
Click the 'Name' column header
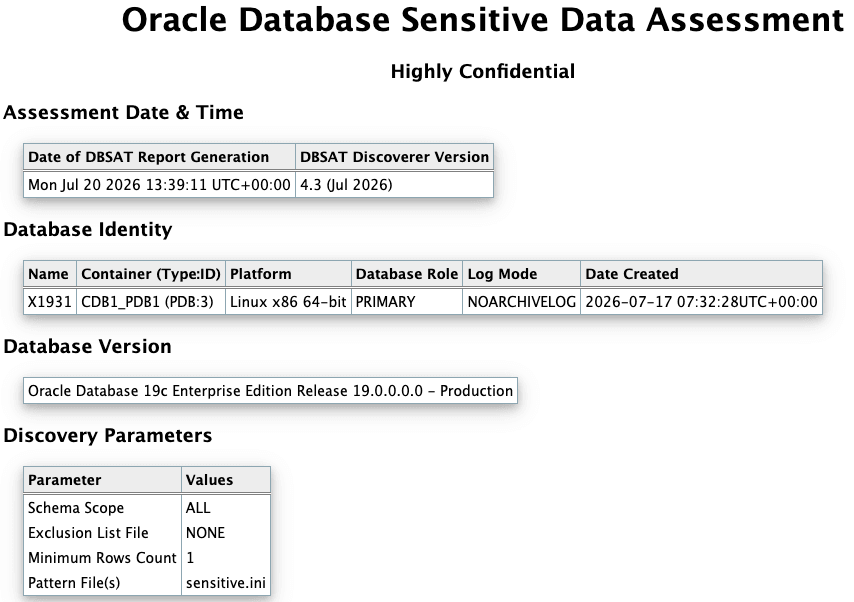tap(50, 274)
